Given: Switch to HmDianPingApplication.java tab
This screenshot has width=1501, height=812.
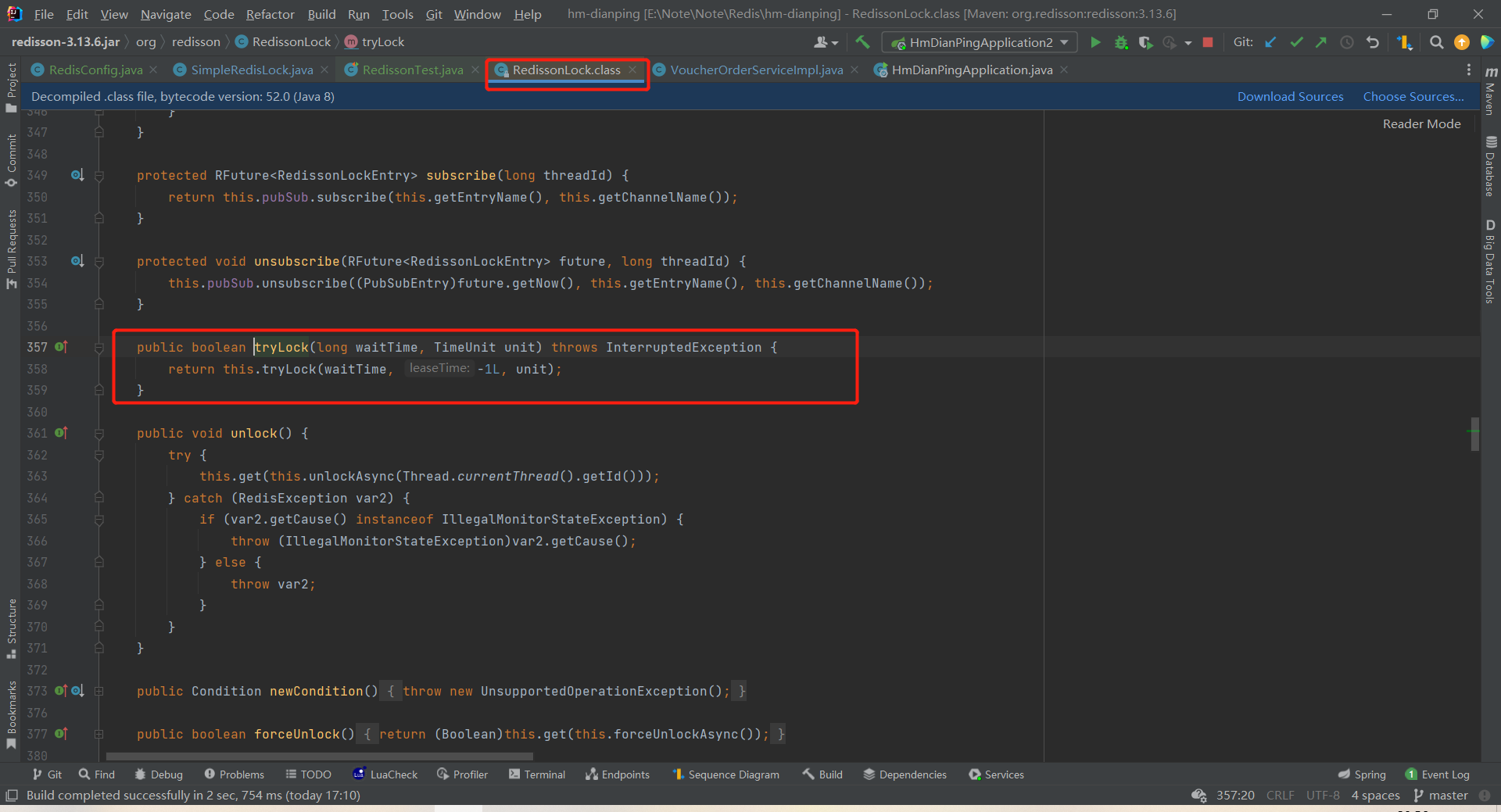Looking at the screenshot, I should 972,70.
